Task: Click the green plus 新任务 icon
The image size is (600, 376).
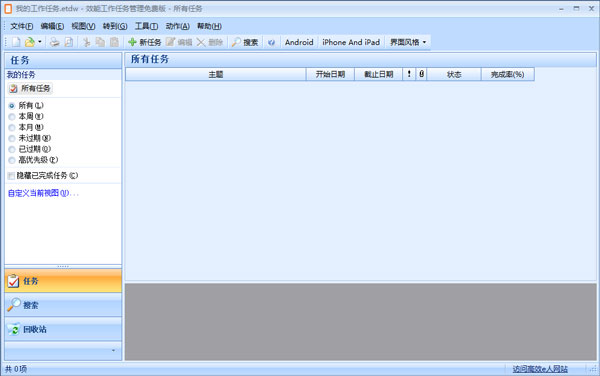Action: point(132,42)
